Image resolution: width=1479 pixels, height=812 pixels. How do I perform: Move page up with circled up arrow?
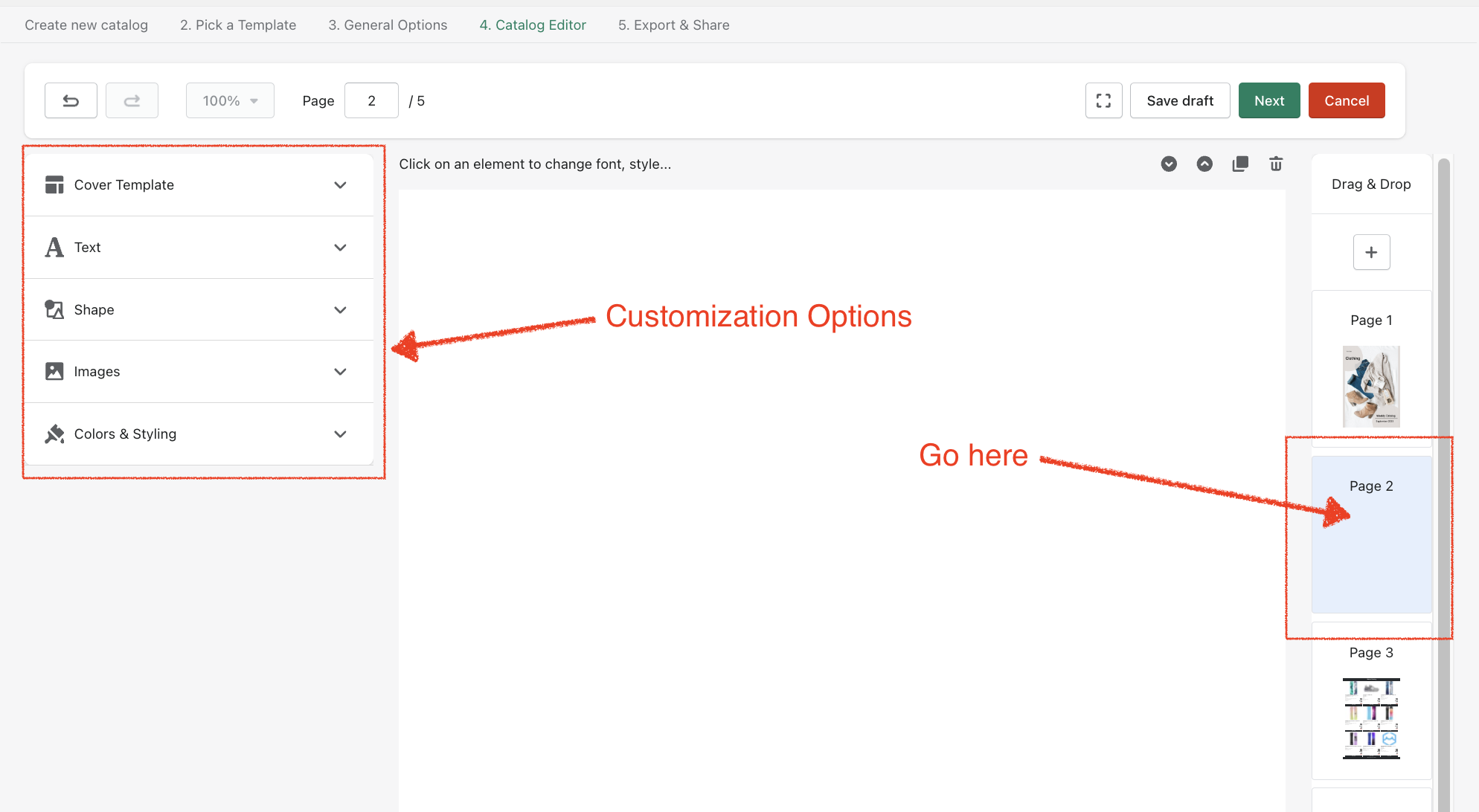[1204, 164]
